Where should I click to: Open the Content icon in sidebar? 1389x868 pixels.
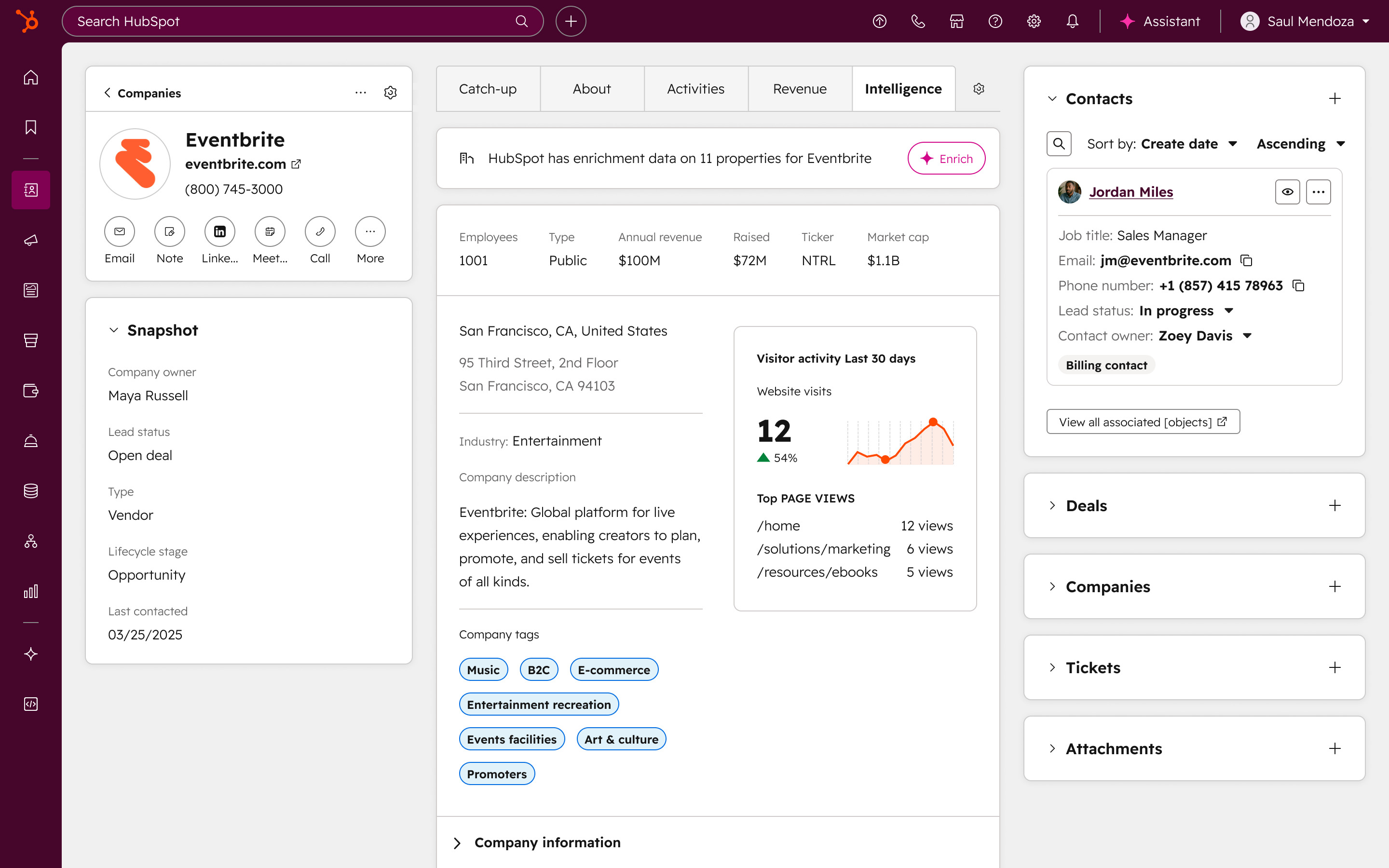(31, 290)
